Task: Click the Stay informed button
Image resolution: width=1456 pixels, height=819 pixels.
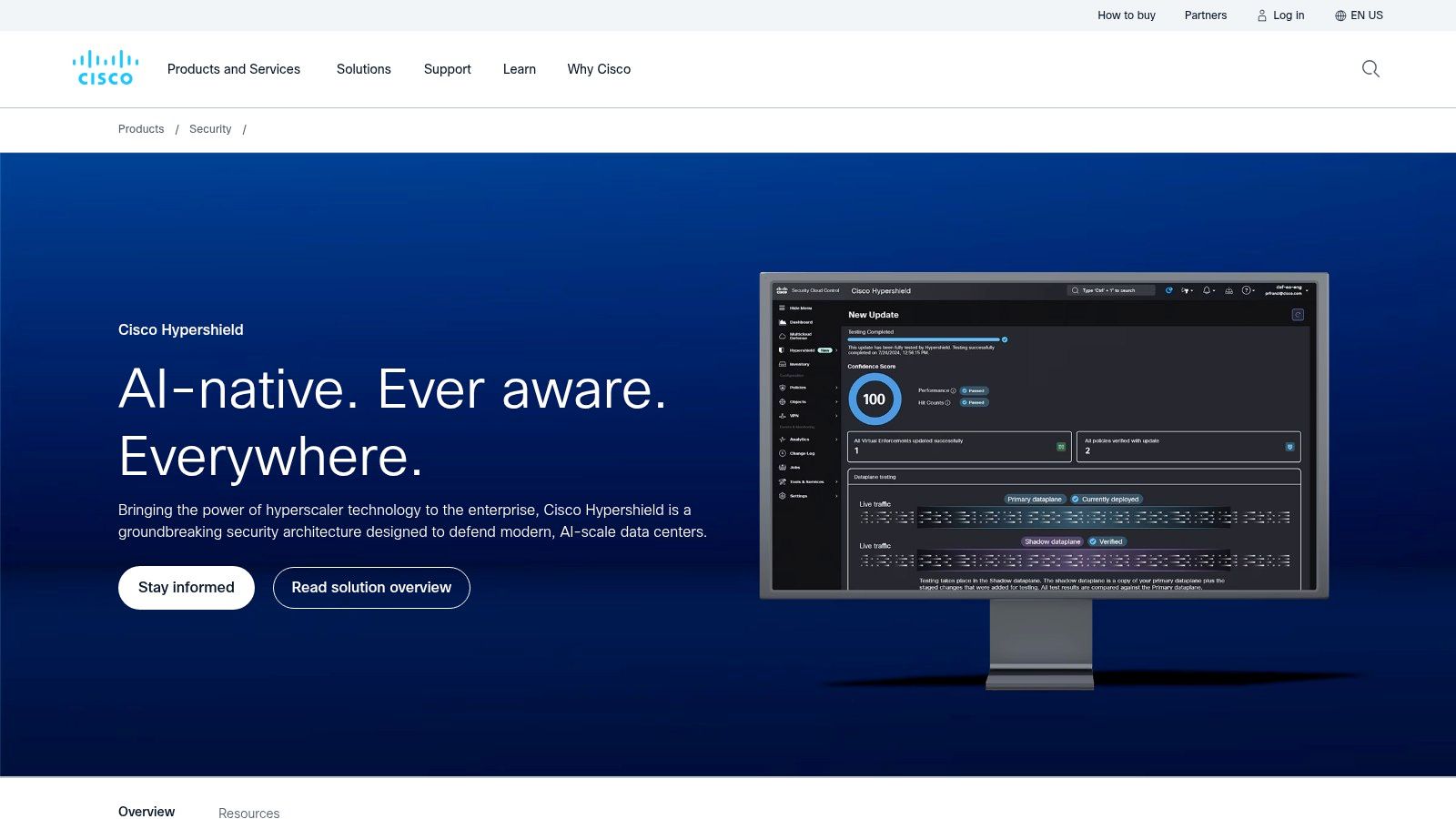Action: (x=187, y=588)
